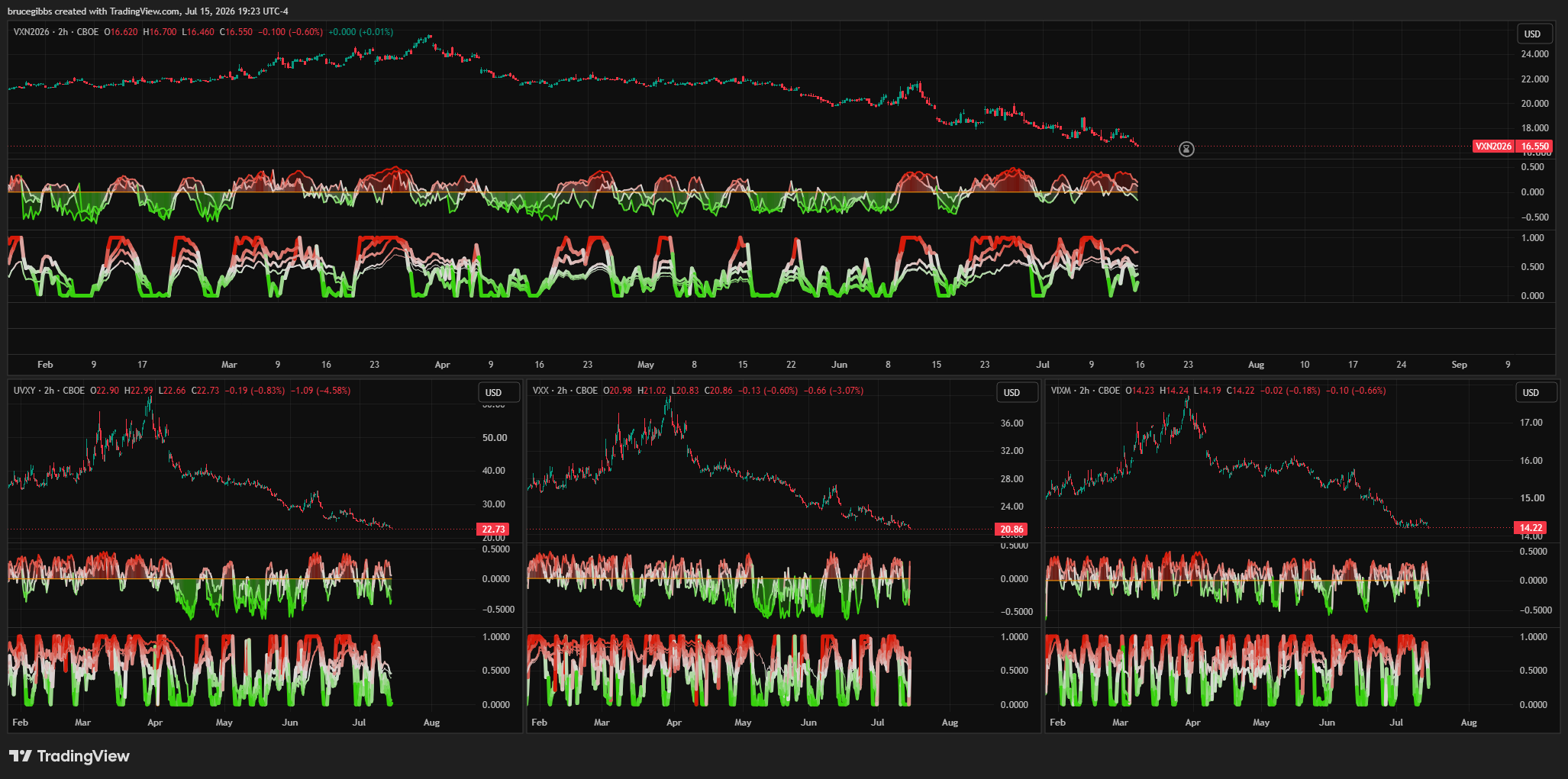Image resolution: width=1568 pixels, height=779 pixels.
Task: Click the 30.00 price level on UVXY axis
Action: (494, 504)
